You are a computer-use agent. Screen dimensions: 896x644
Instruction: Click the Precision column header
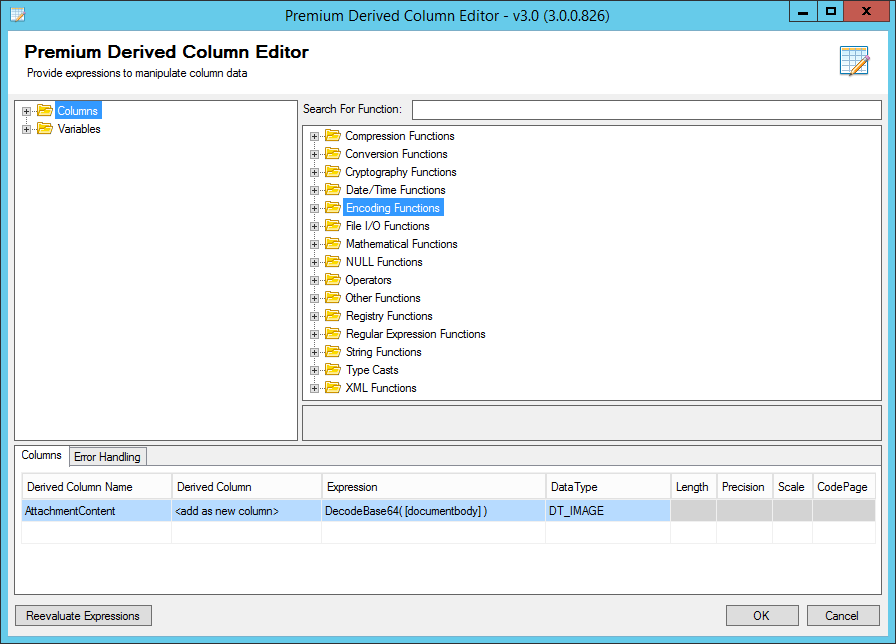pos(744,487)
